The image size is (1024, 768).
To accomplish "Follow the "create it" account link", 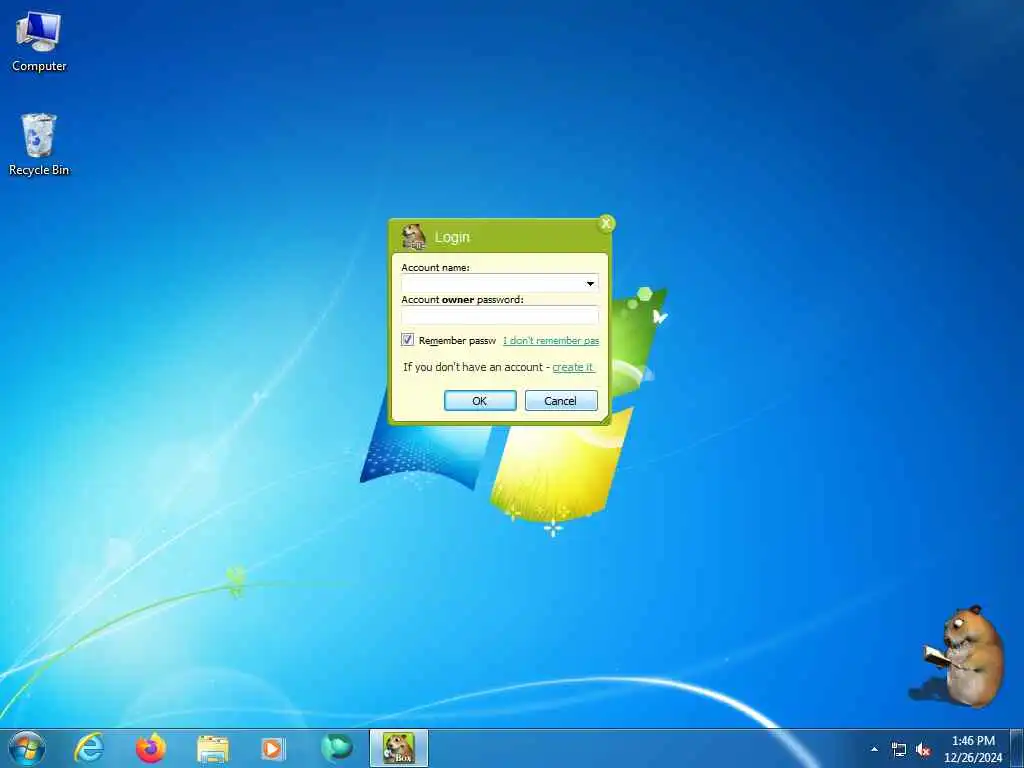I will (x=573, y=367).
